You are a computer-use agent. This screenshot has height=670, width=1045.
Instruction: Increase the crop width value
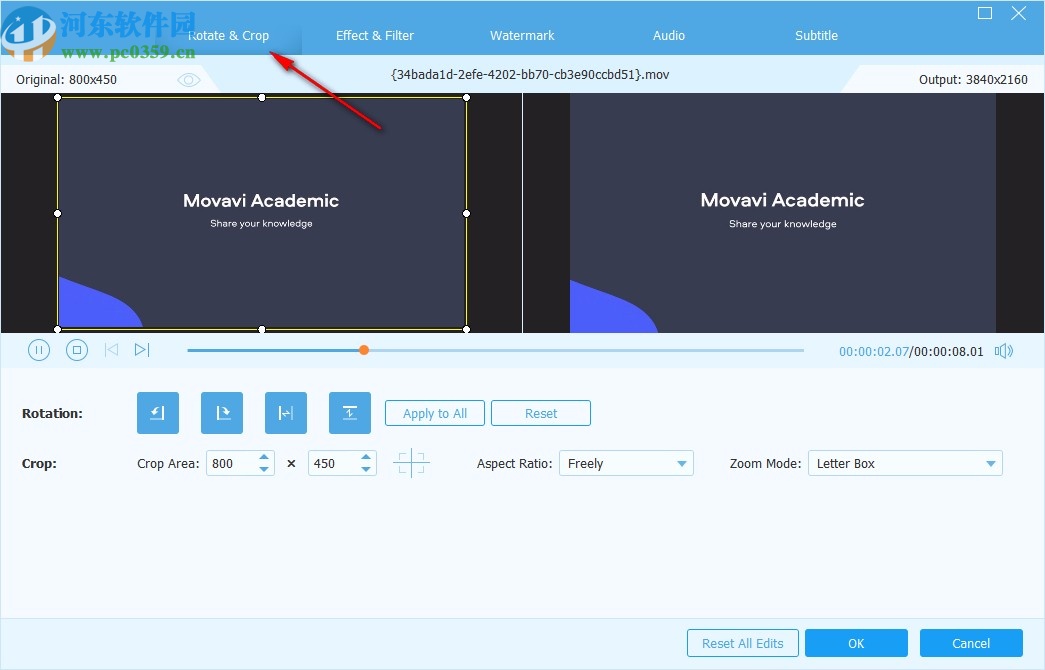(264, 457)
